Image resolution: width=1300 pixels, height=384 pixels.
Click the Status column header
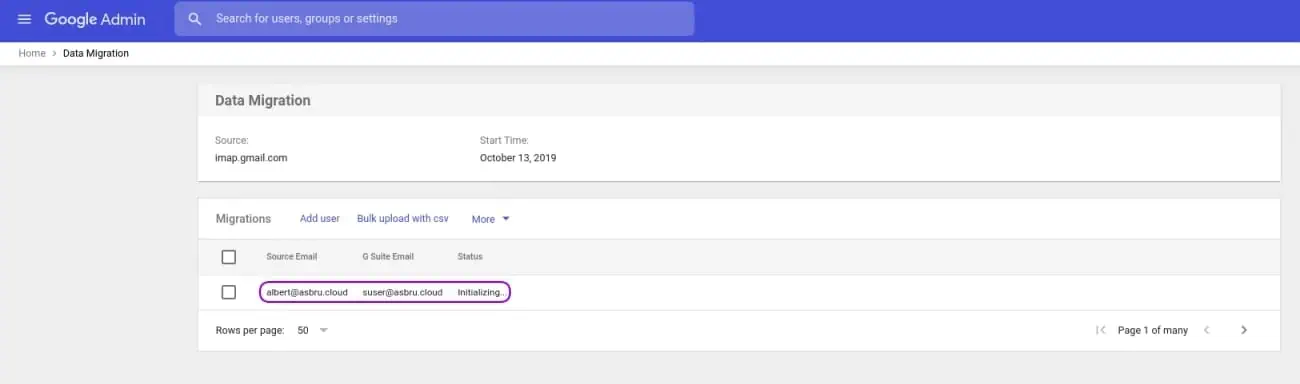coord(470,257)
